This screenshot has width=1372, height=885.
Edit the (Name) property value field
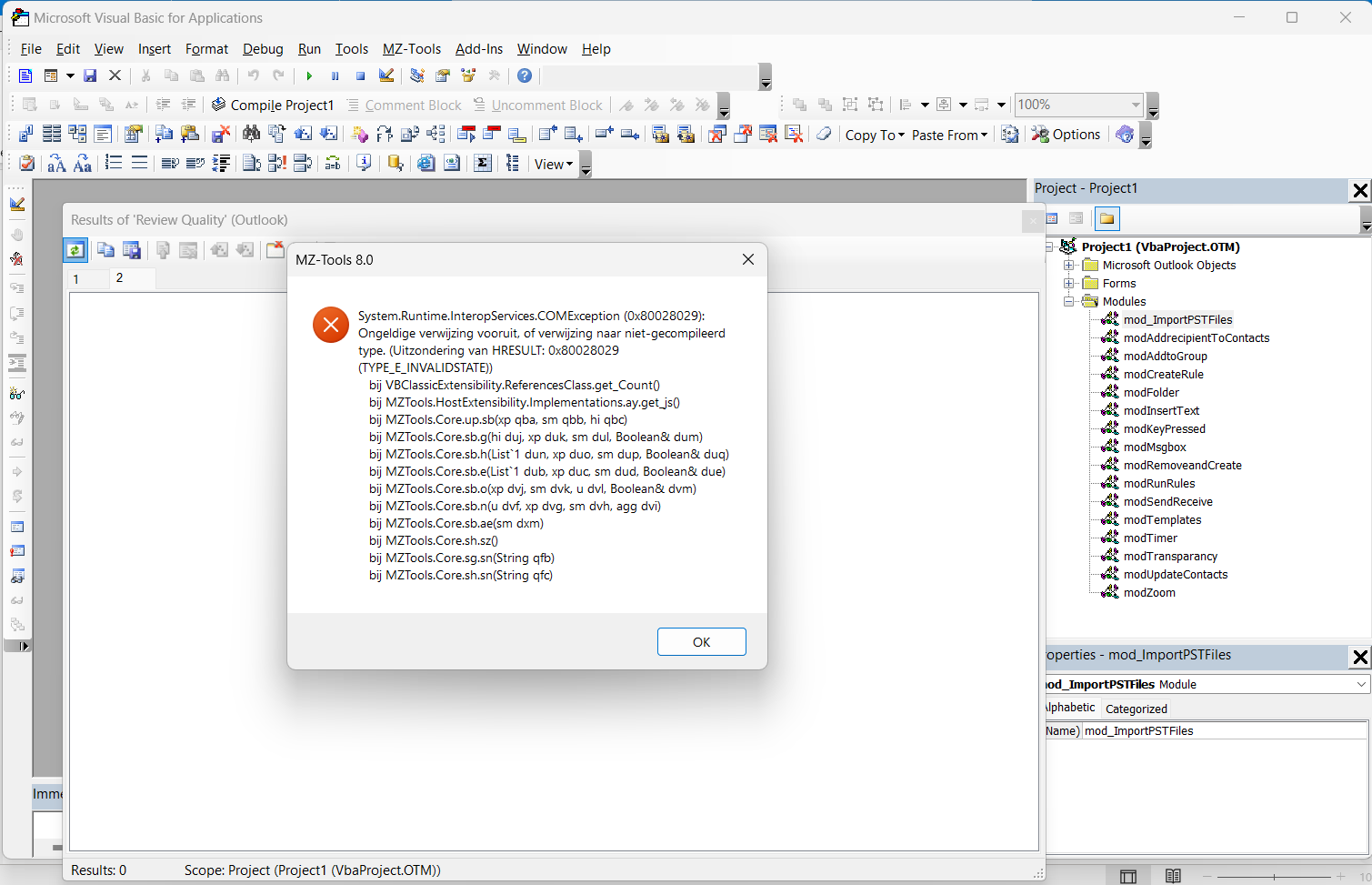coord(1225,730)
